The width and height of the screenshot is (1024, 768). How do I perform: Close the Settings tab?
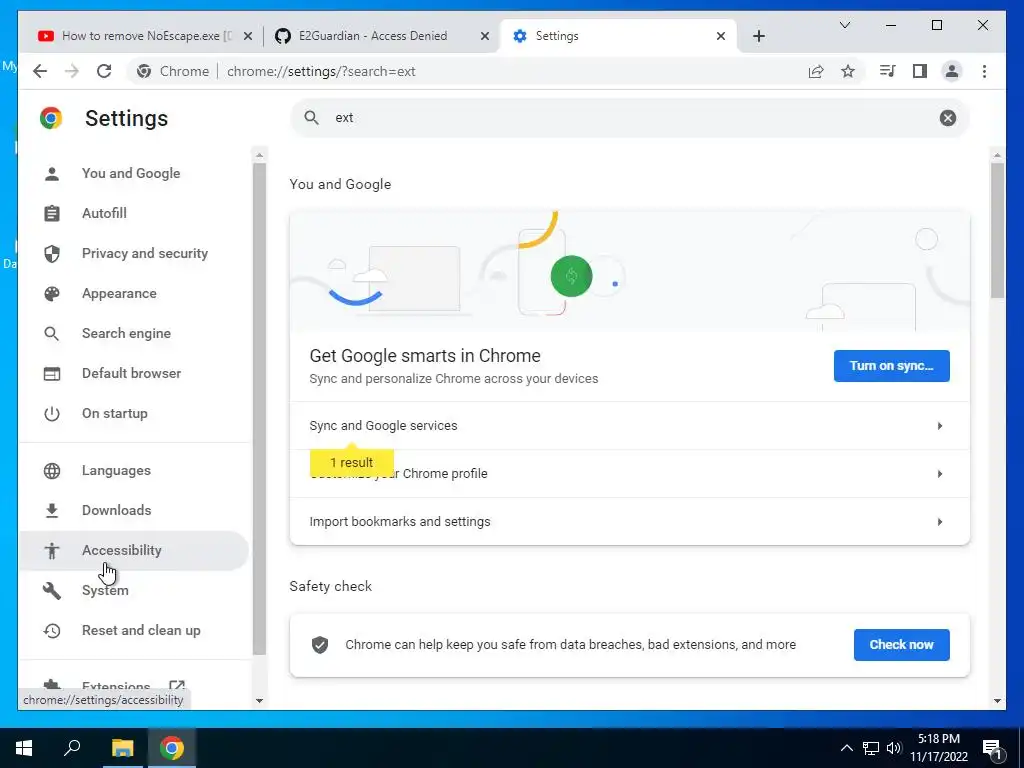tap(721, 36)
